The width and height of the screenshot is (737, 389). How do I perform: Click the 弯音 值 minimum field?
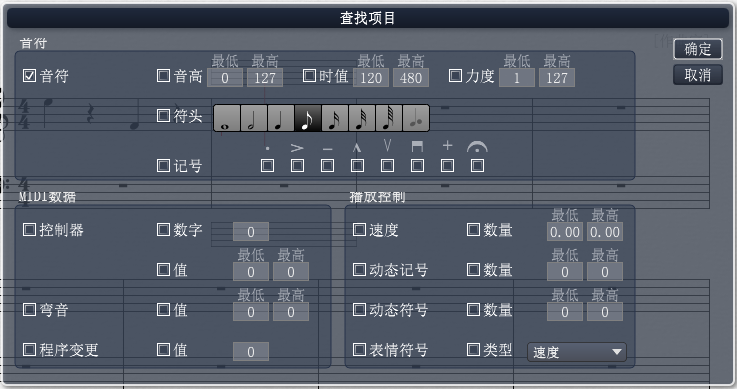[251, 311]
